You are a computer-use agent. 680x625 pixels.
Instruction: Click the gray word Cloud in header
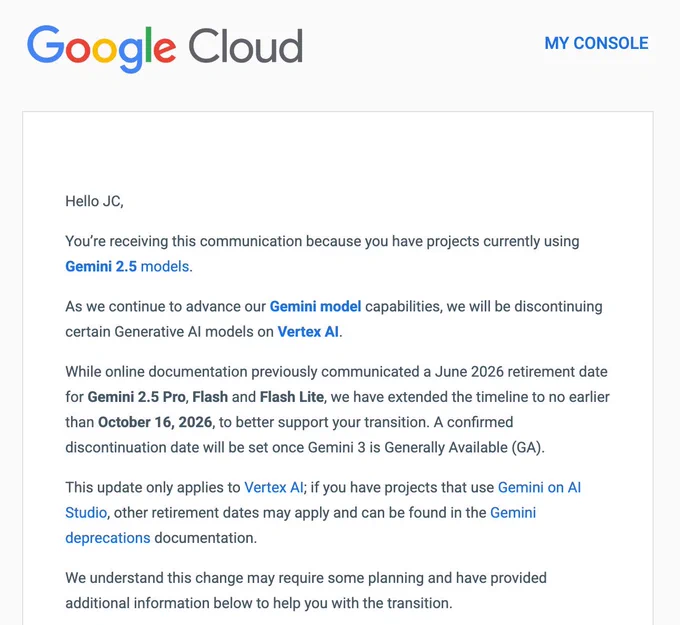point(246,46)
